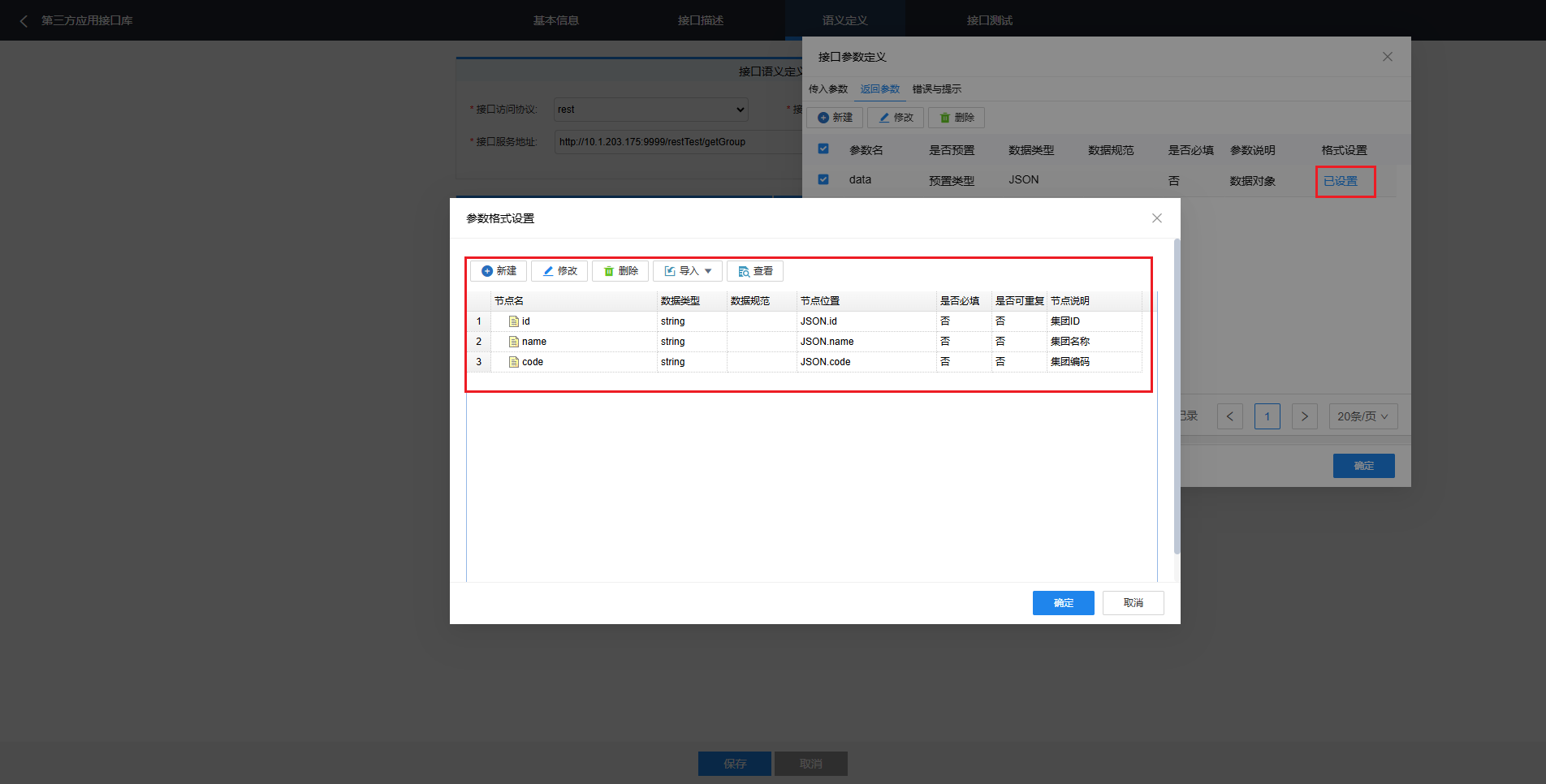
Task: Confirm with the blue 确定 button in format dialog
Action: pos(1063,603)
